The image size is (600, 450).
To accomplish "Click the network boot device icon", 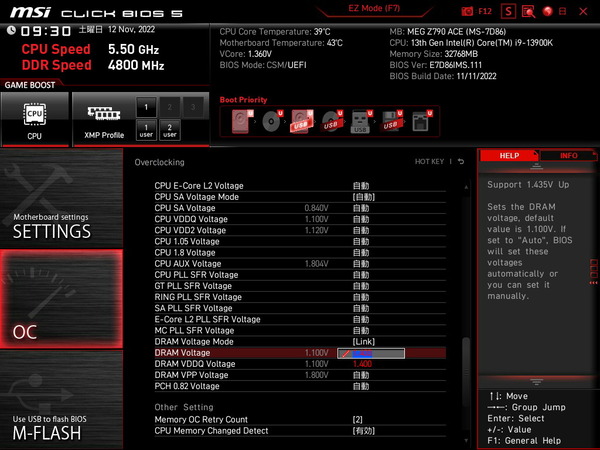I will tap(421, 121).
